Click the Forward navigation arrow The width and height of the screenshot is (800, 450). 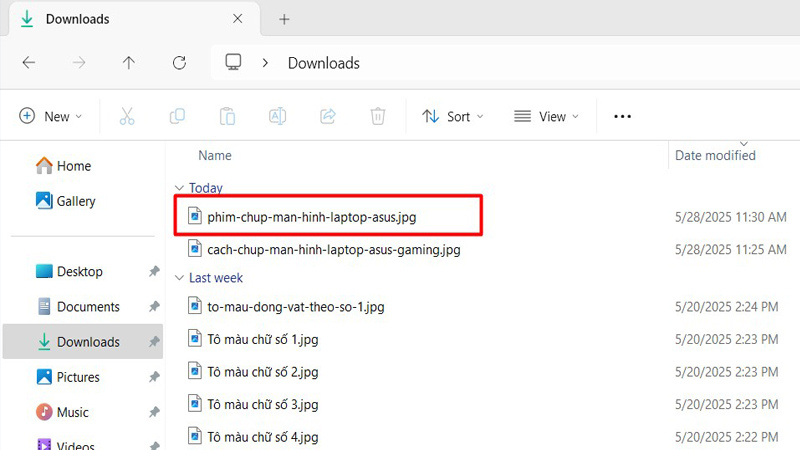[x=79, y=63]
